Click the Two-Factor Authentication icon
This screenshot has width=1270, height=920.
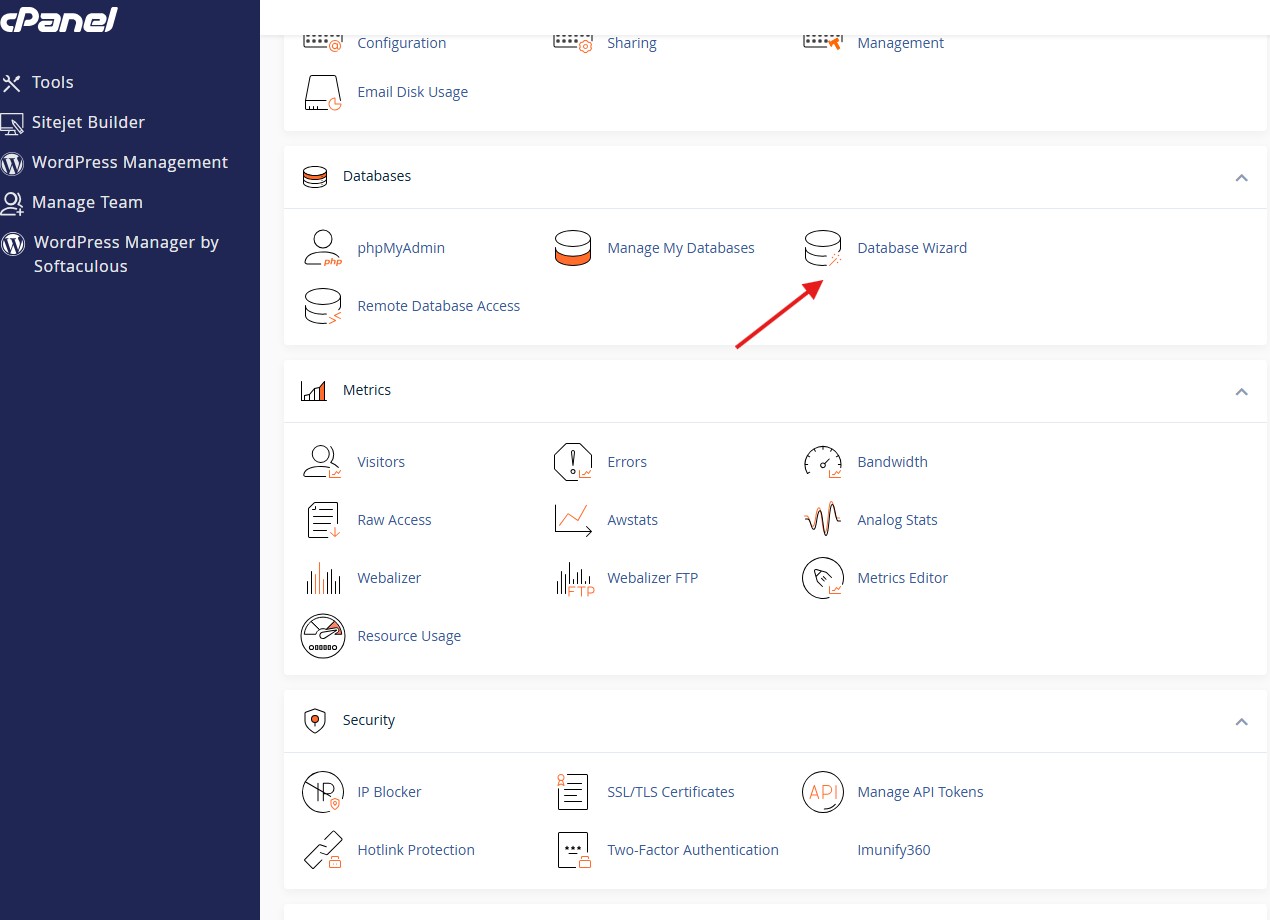573,850
